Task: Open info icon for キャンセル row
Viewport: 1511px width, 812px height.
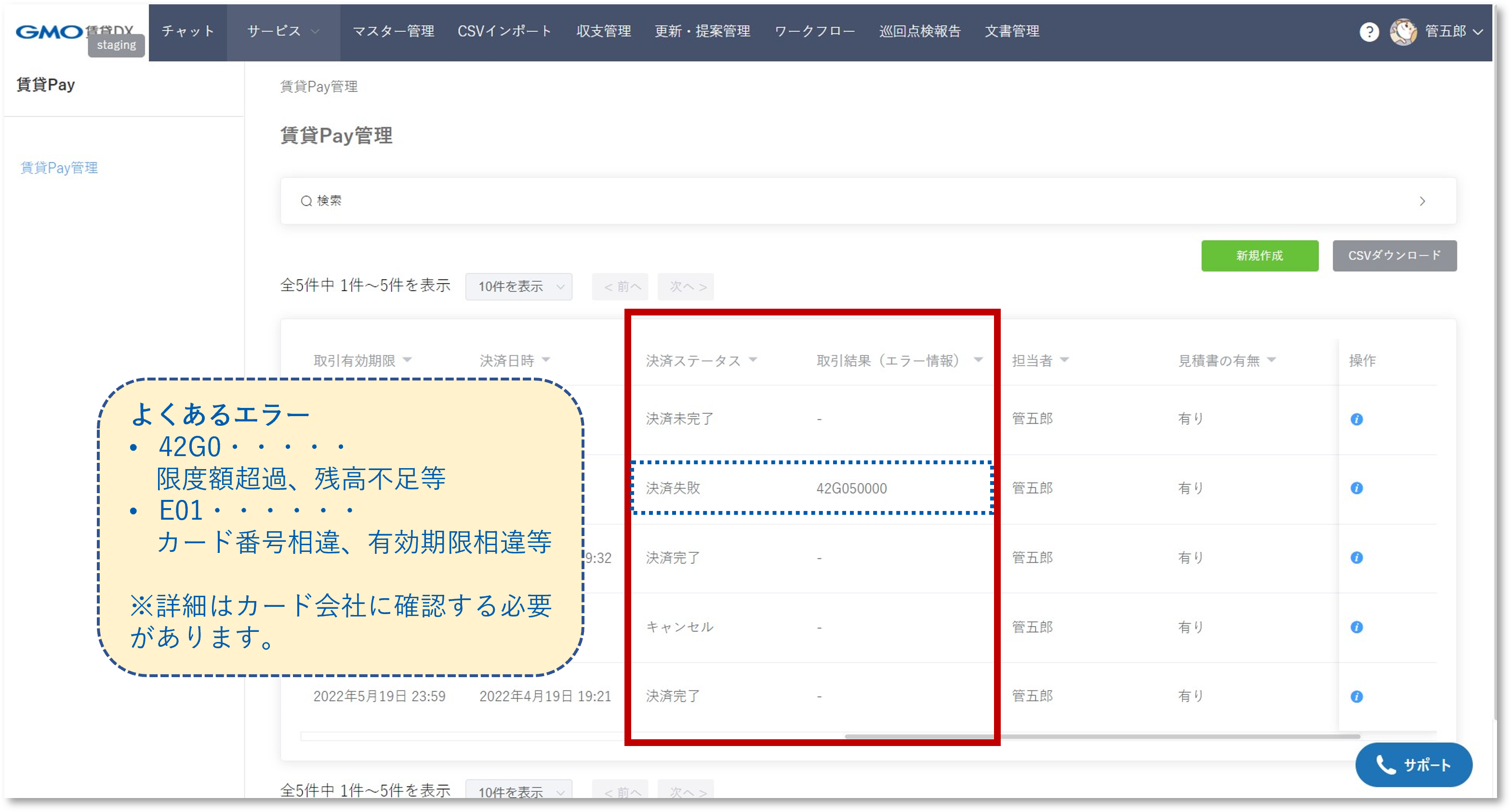Action: 1356,628
